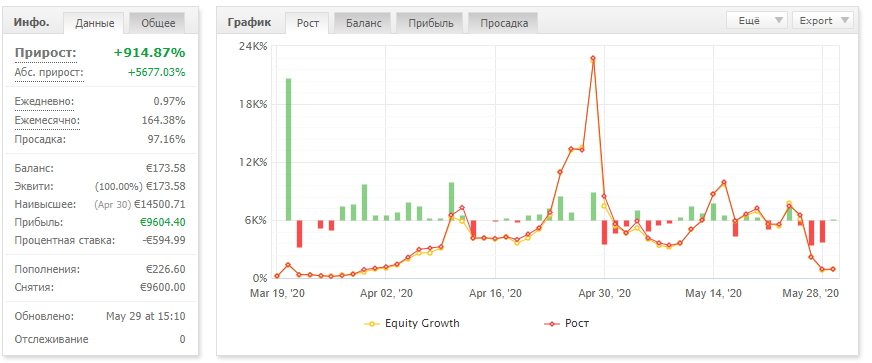Open the Прибыль chart tab
This screenshot has height=363, width=872.
click(431, 23)
